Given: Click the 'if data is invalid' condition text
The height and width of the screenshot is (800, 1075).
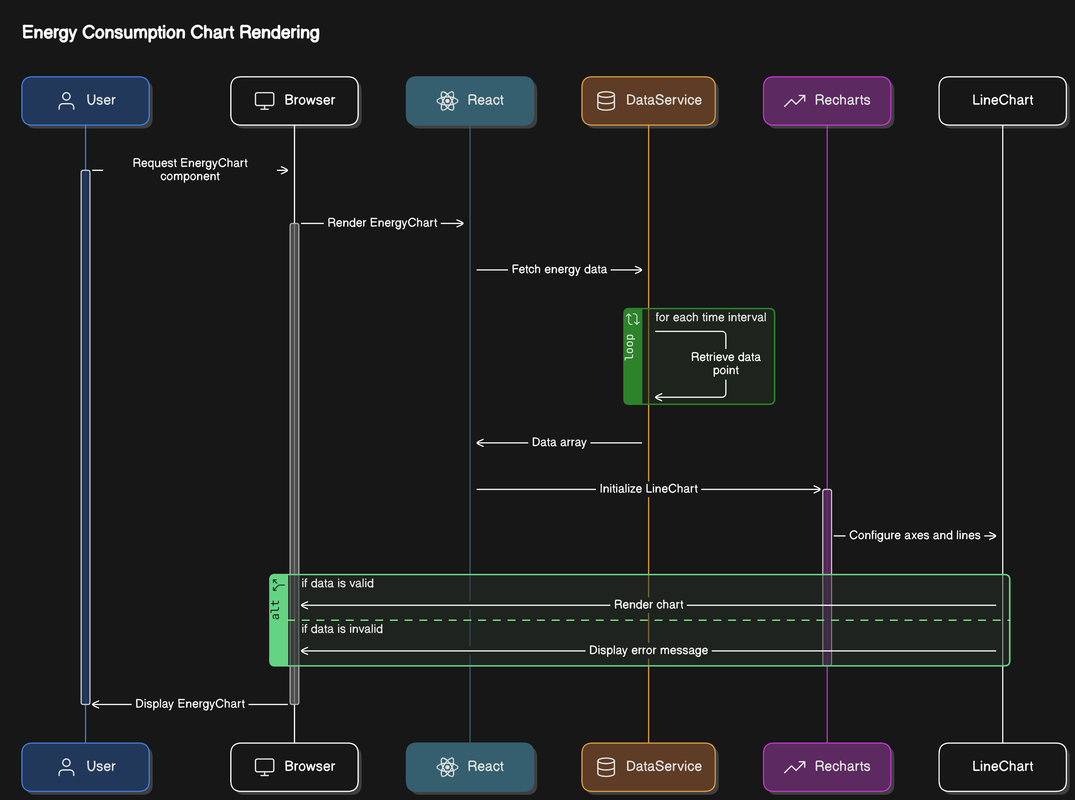Looking at the screenshot, I should click(x=342, y=629).
